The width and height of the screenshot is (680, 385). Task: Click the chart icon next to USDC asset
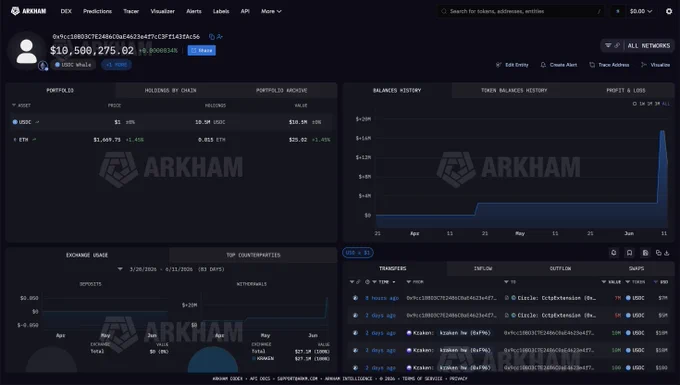pos(37,122)
